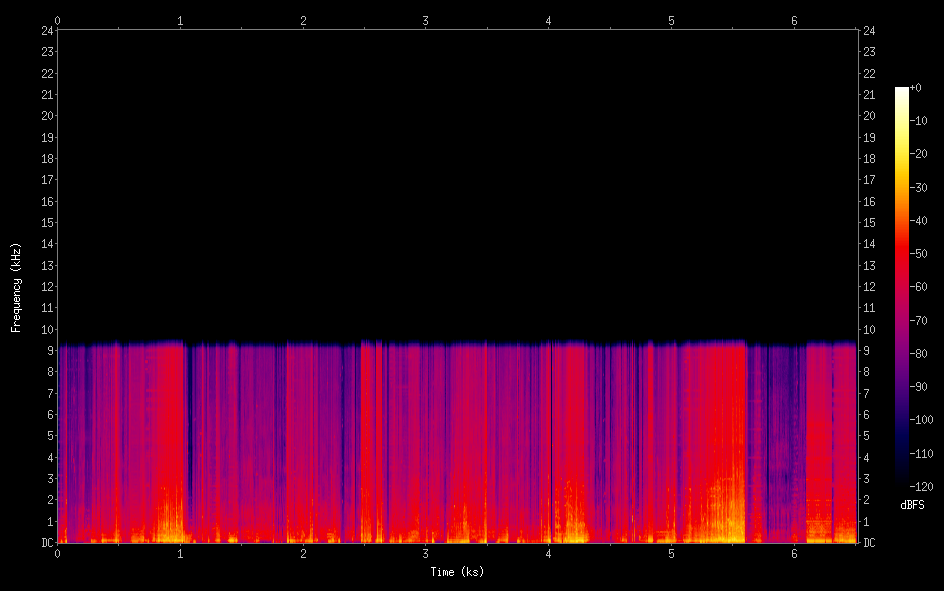Click the 0 tick on bottom time axis
The height and width of the screenshot is (591, 944).
coord(58,553)
